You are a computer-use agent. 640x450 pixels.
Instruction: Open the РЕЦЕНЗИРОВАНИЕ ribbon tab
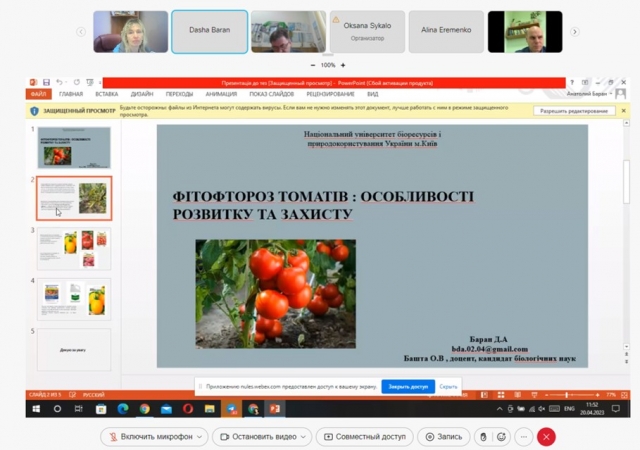pos(330,94)
